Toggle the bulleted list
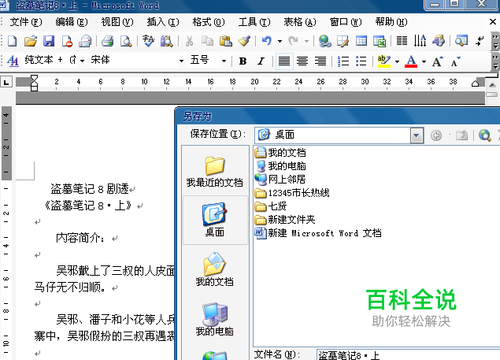This screenshot has width=500, height=360. [x=361, y=61]
